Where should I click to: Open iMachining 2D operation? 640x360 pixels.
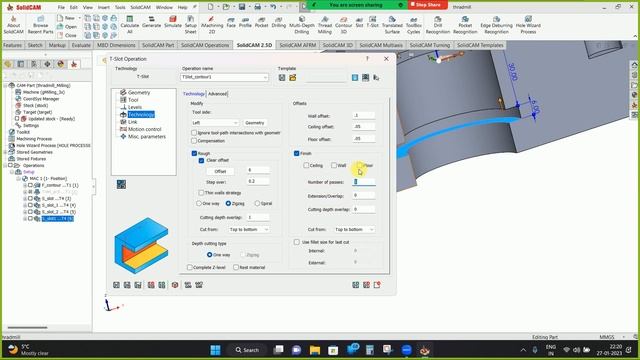click(x=212, y=25)
